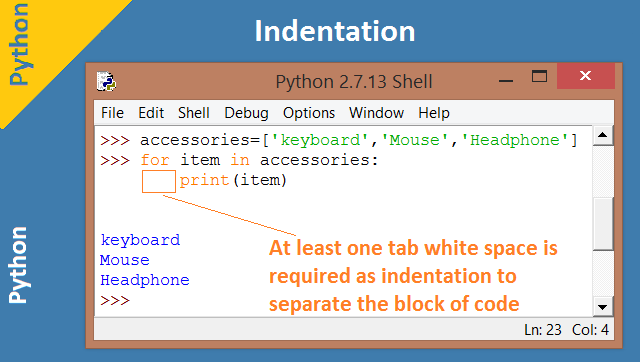The height and width of the screenshot is (362, 640).
Task: Click the 'Ln: 23' status bar entry
Action: click(543, 330)
